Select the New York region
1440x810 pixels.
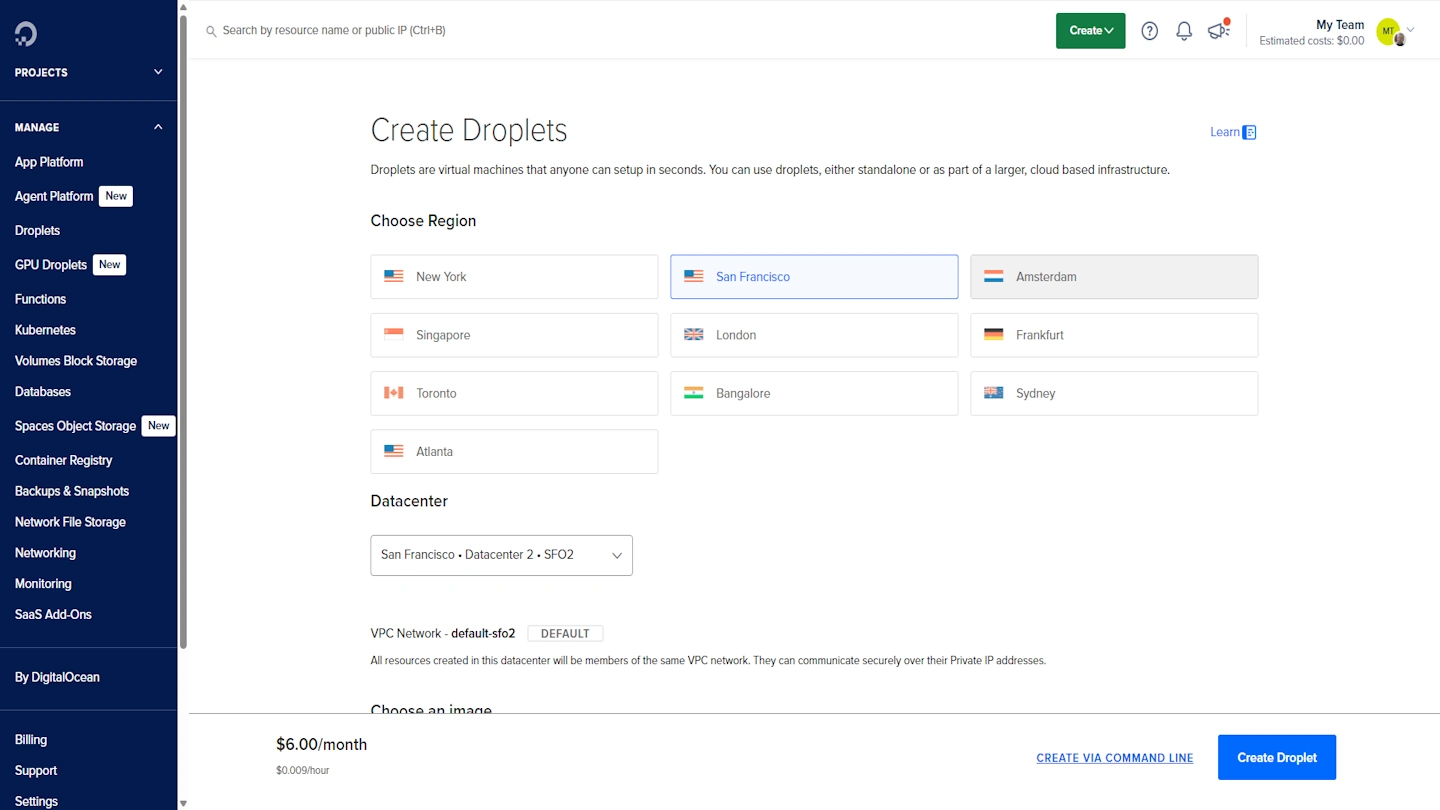pyautogui.click(x=514, y=277)
